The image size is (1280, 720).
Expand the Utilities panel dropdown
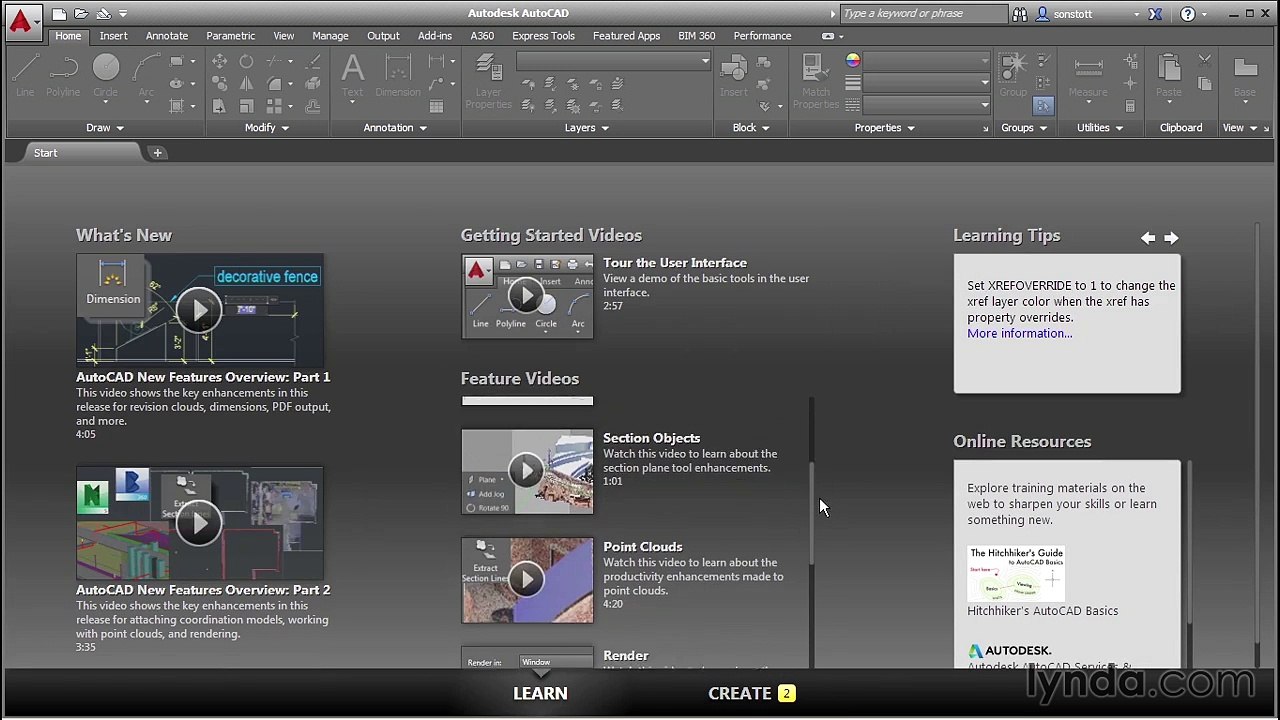tap(1100, 128)
